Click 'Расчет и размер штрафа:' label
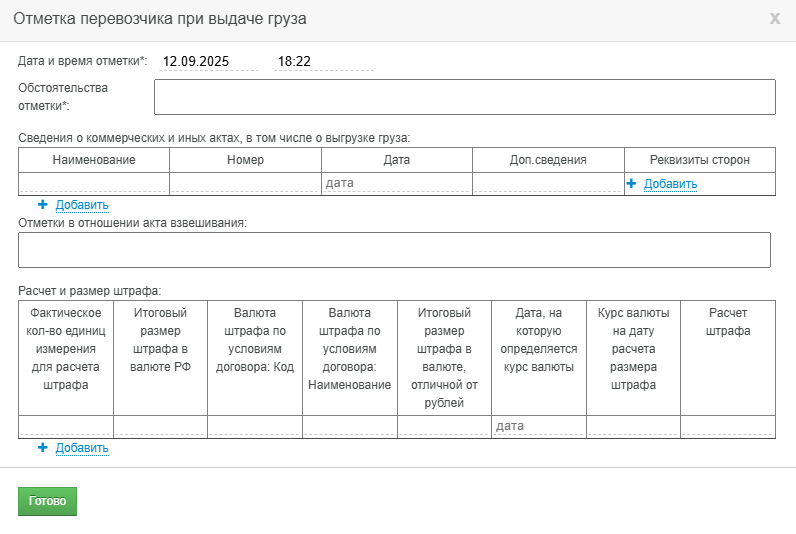796x534 pixels. coord(89,291)
